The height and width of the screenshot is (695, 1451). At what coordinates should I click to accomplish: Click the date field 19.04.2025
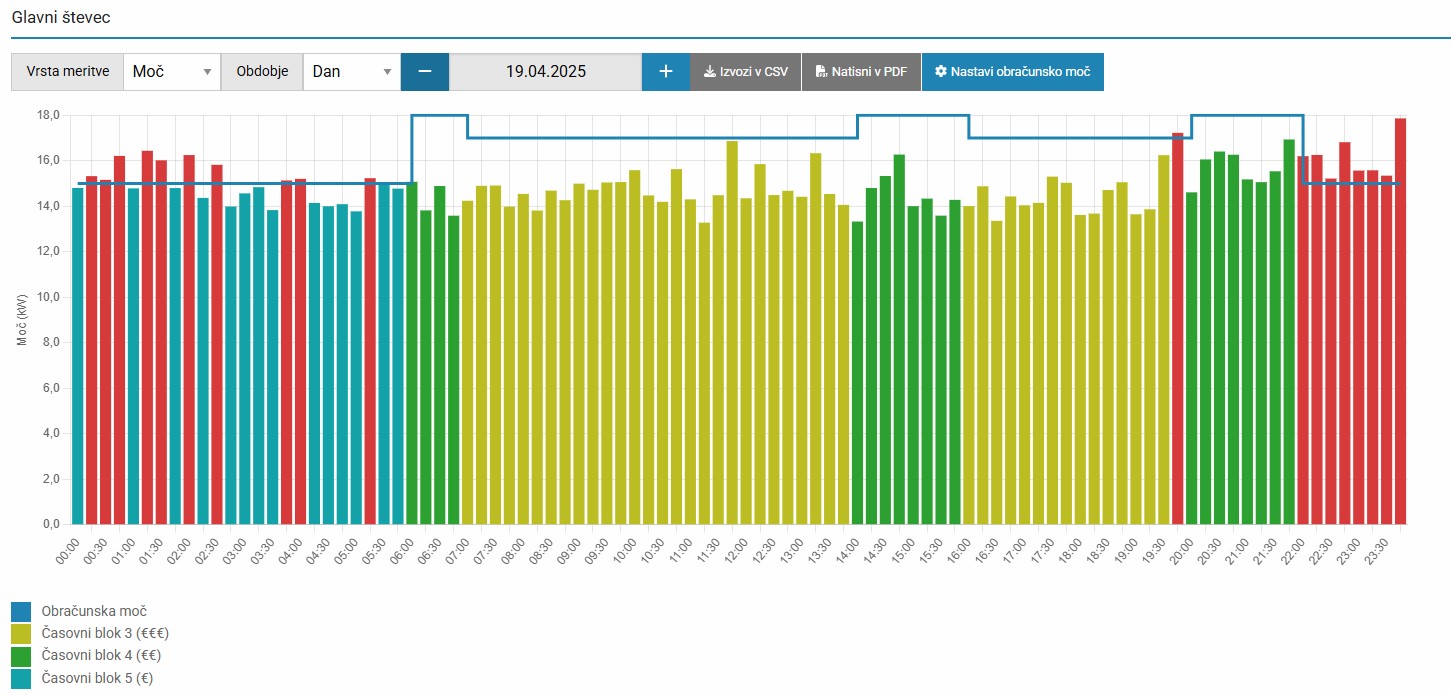pos(545,72)
